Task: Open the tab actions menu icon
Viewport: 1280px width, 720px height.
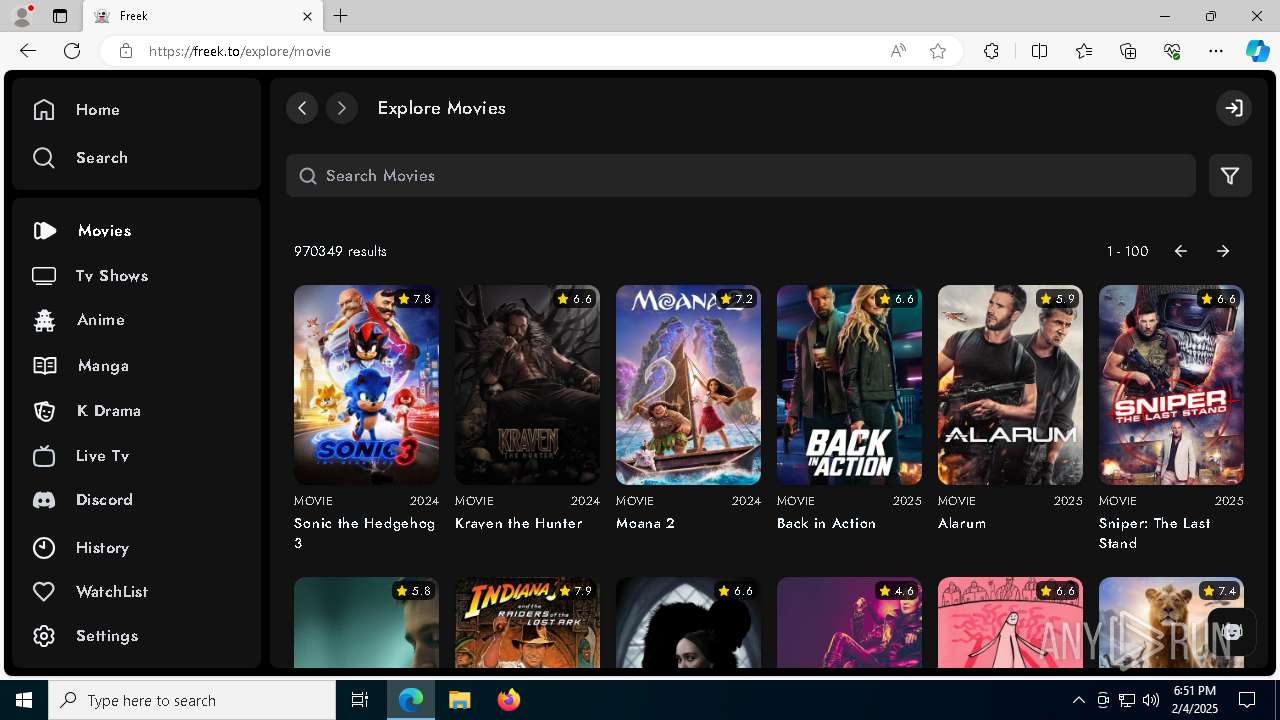Action: click(x=60, y=16)
